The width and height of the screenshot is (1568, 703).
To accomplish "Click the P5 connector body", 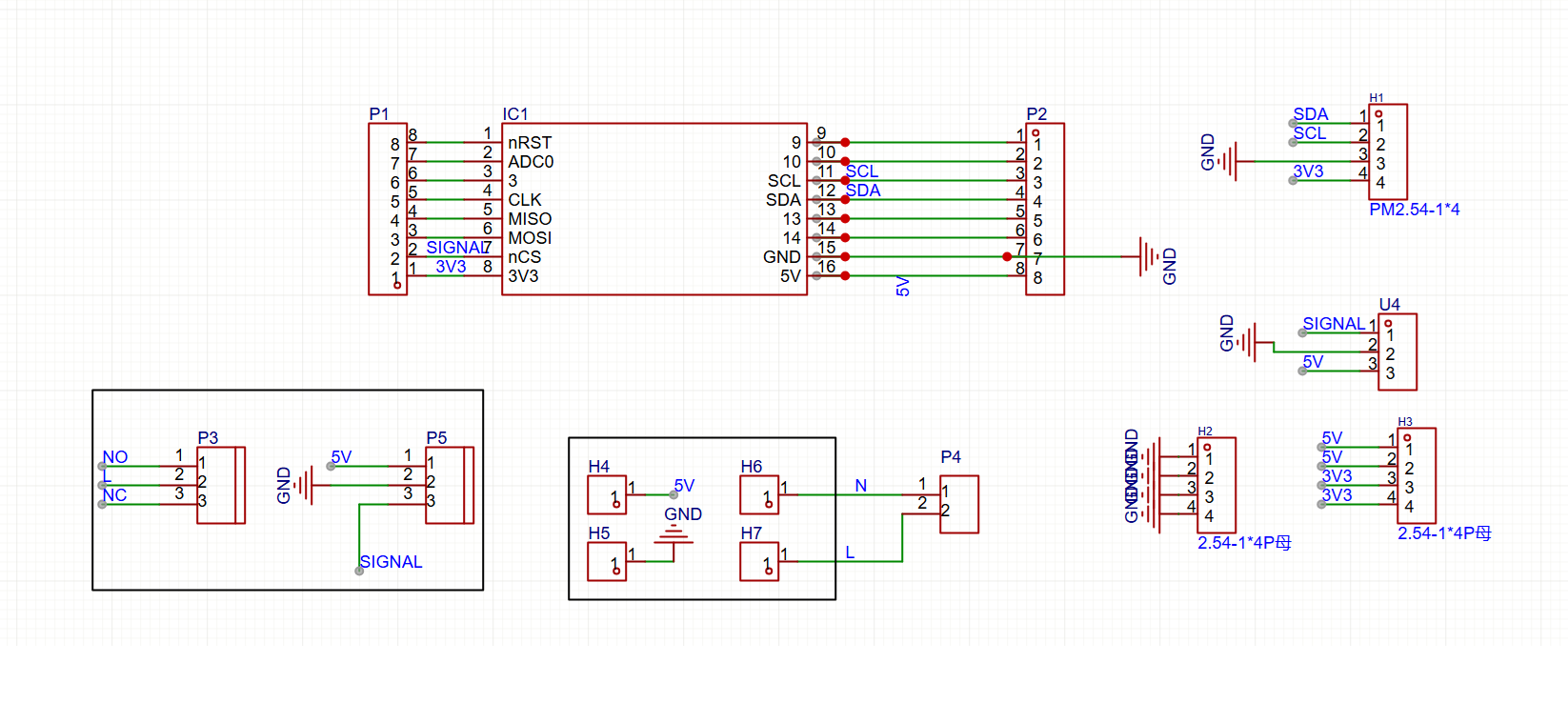I will click(450, 486).
